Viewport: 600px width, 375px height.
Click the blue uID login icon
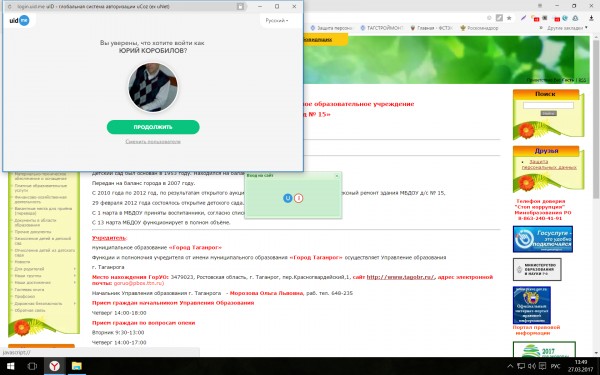[x=287, y=198]
